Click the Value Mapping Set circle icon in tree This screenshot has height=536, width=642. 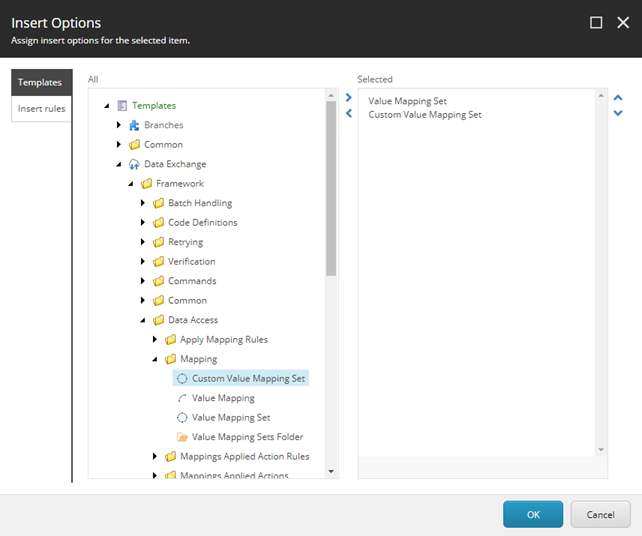[x=182, y=418]
